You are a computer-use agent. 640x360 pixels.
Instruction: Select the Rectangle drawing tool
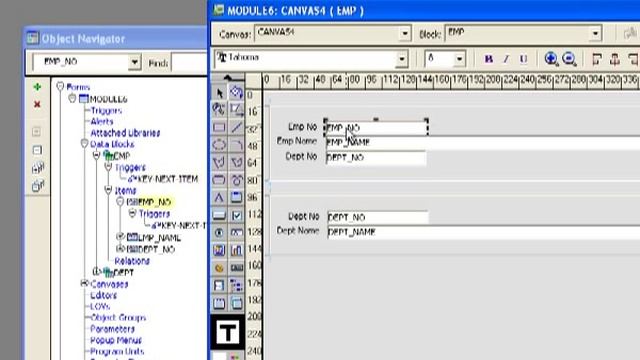(219, 127)
